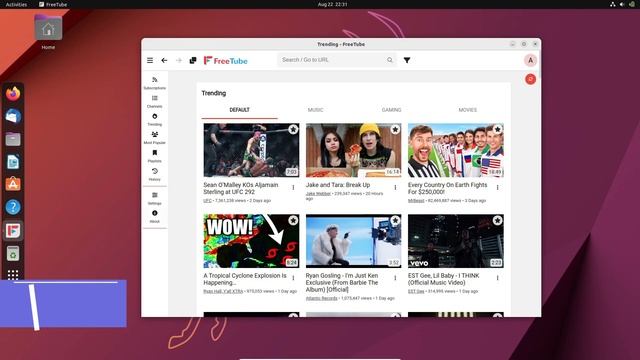Screen dimensions: 640x360
Task: Open title "A Tropical Cyclone Explosion Is Happening..."
Action: click(245, 279)
